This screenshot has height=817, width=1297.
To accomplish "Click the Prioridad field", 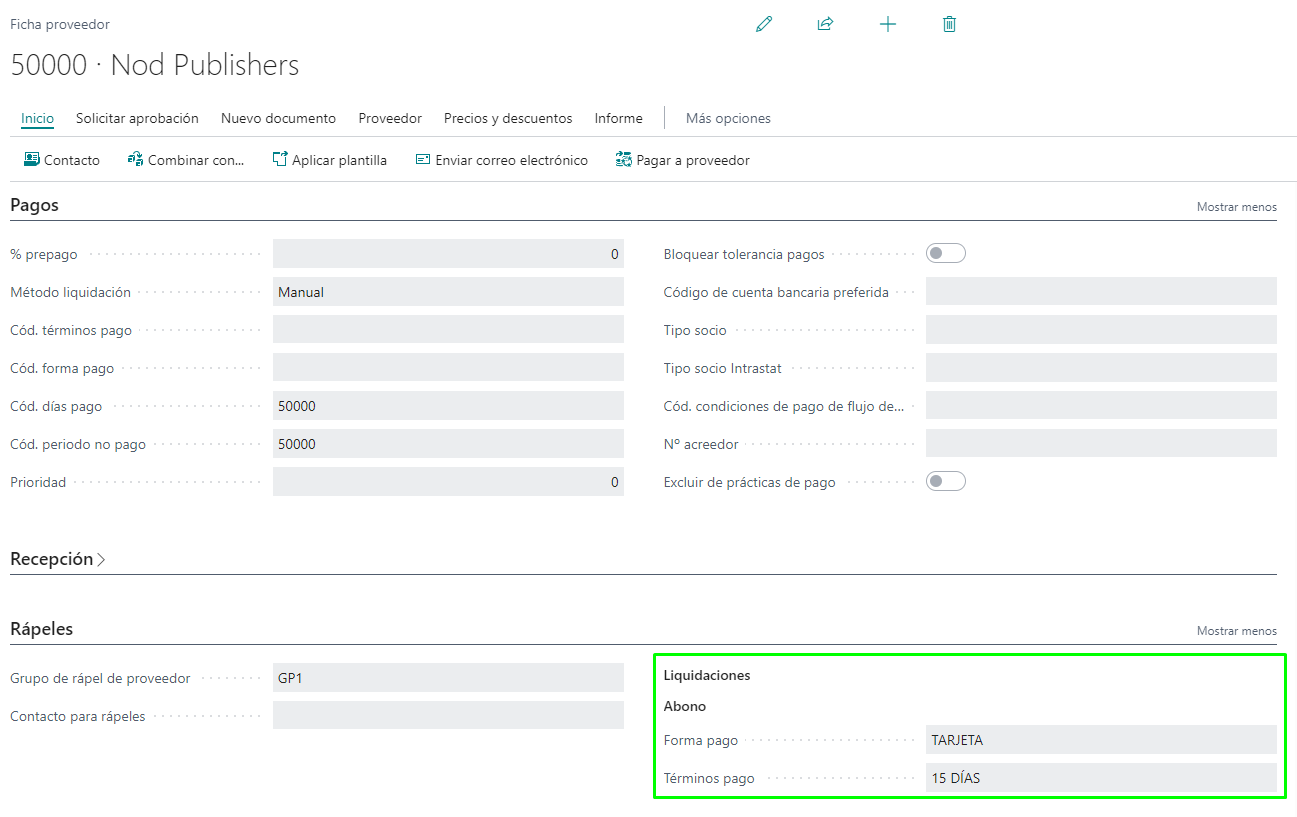I will [448, 482].
